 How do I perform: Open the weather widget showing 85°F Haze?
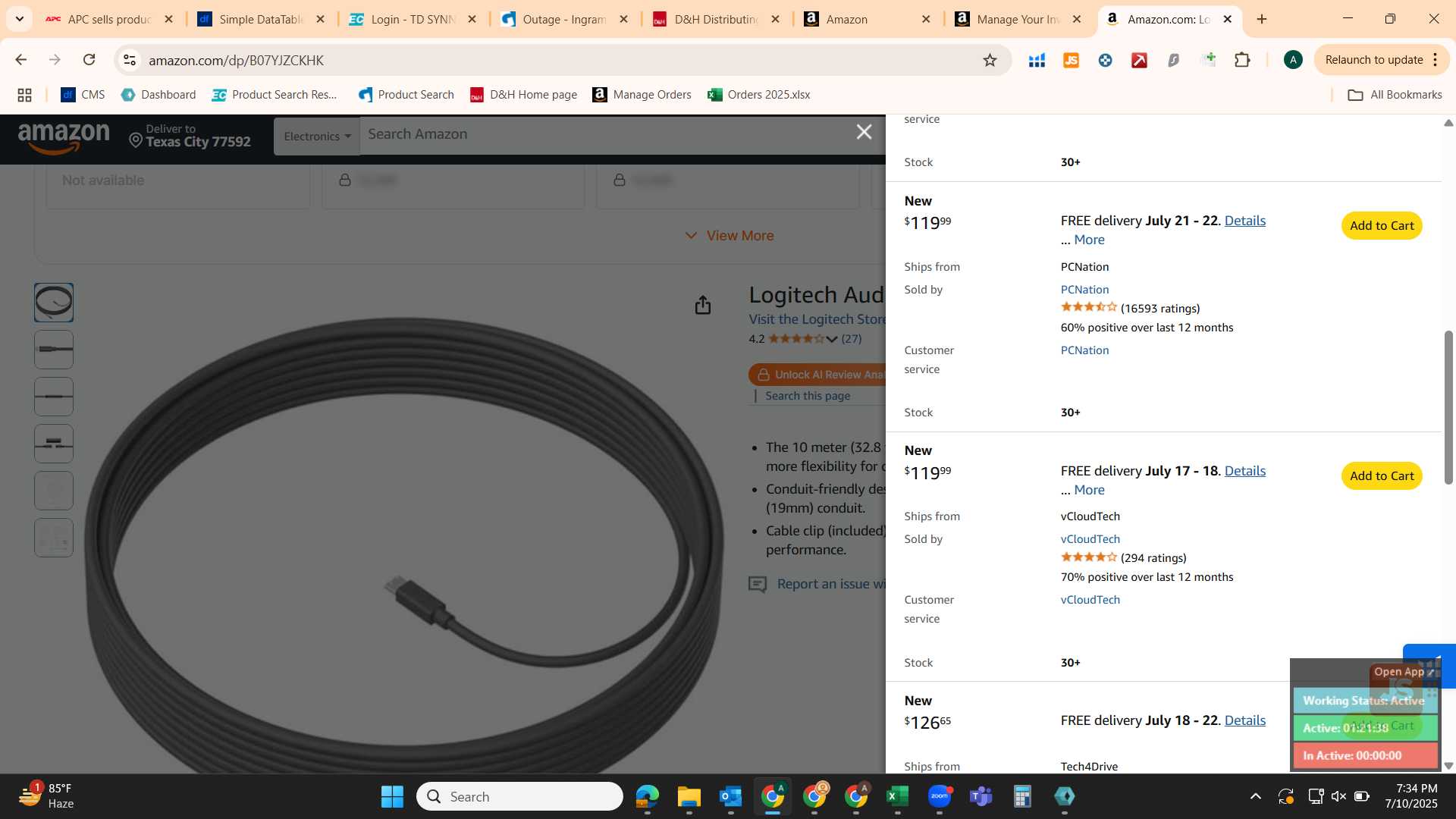47,796
